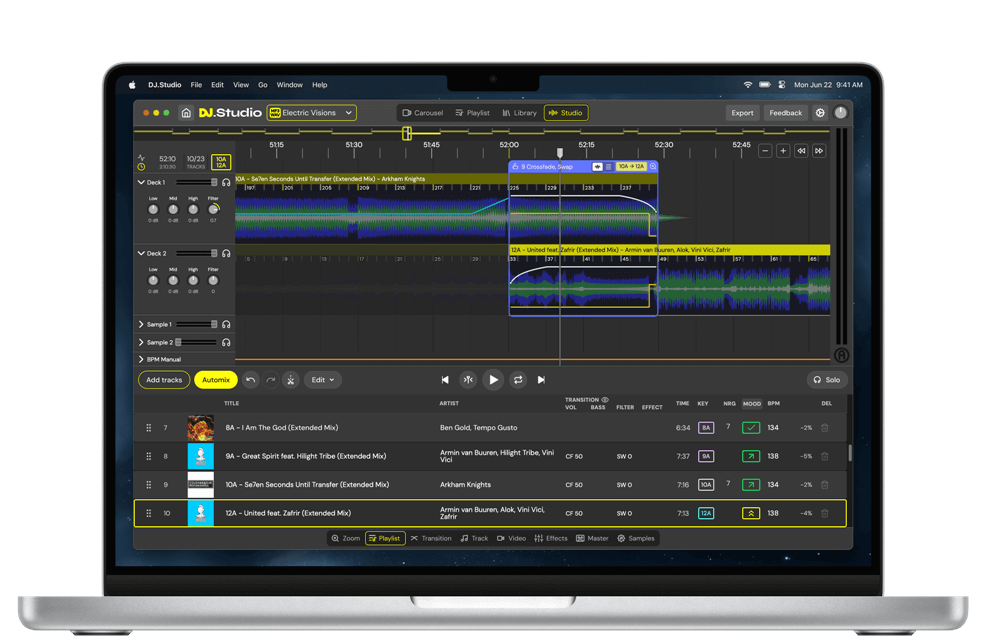Delete track 9 using its trash icon
Screen dimensions: 986x641
(825, 485)
